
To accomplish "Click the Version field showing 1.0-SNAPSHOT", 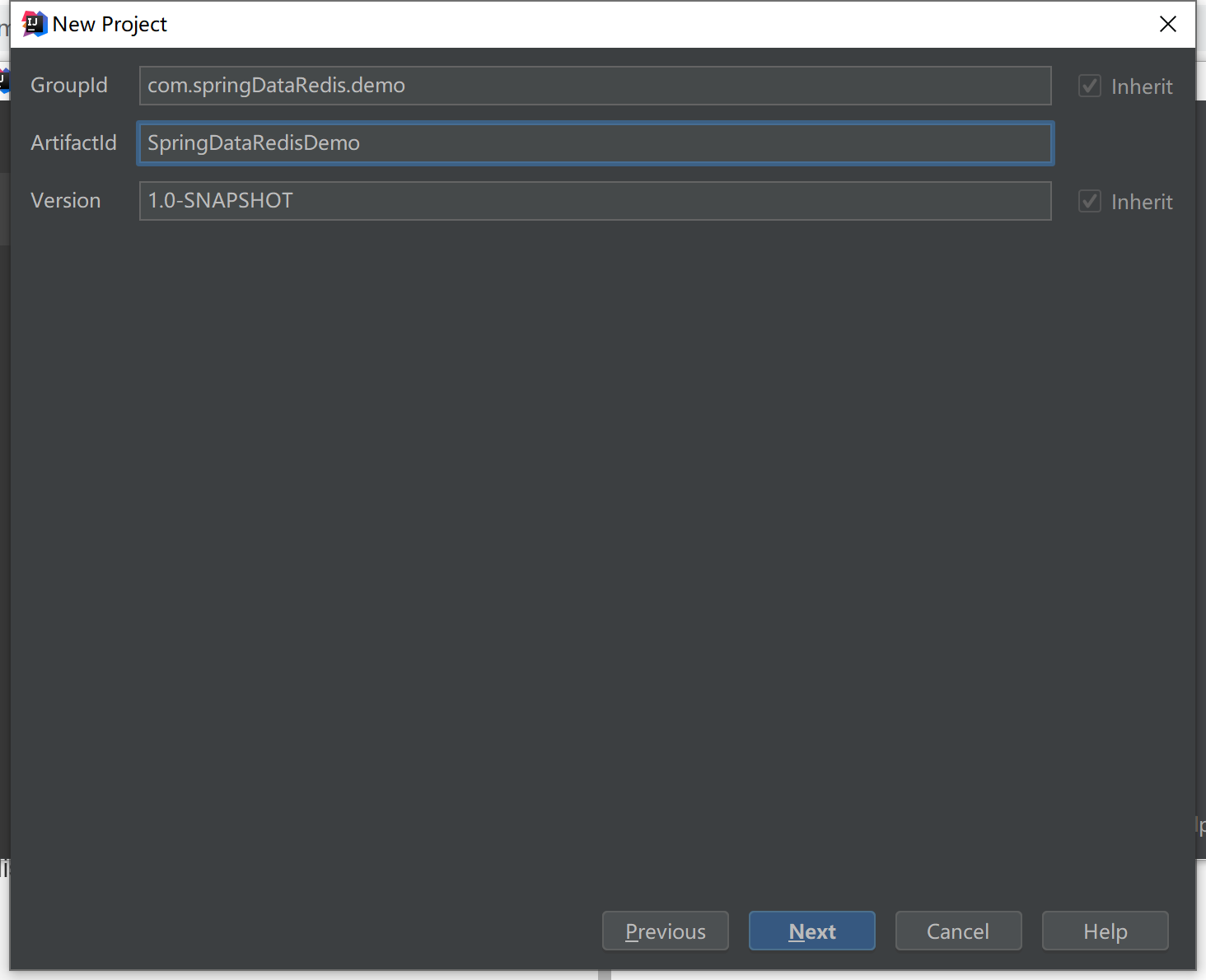I will [x=595, y=201].
